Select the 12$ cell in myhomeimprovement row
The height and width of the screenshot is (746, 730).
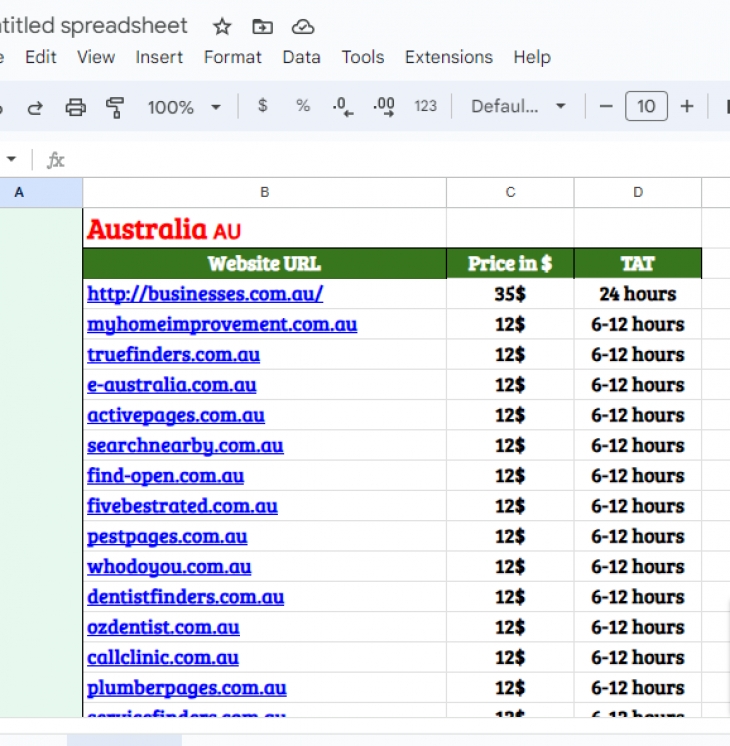coord(510,324)
